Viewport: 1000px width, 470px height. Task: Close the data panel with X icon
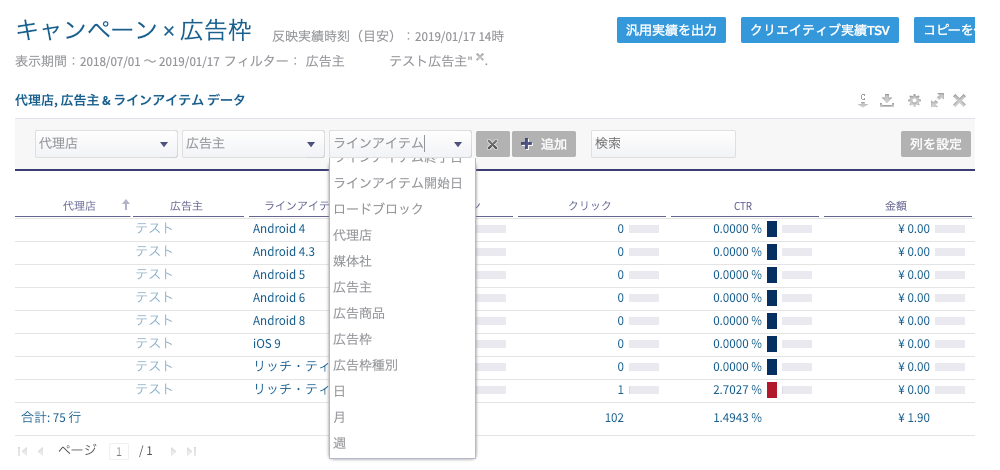[959, 100]
